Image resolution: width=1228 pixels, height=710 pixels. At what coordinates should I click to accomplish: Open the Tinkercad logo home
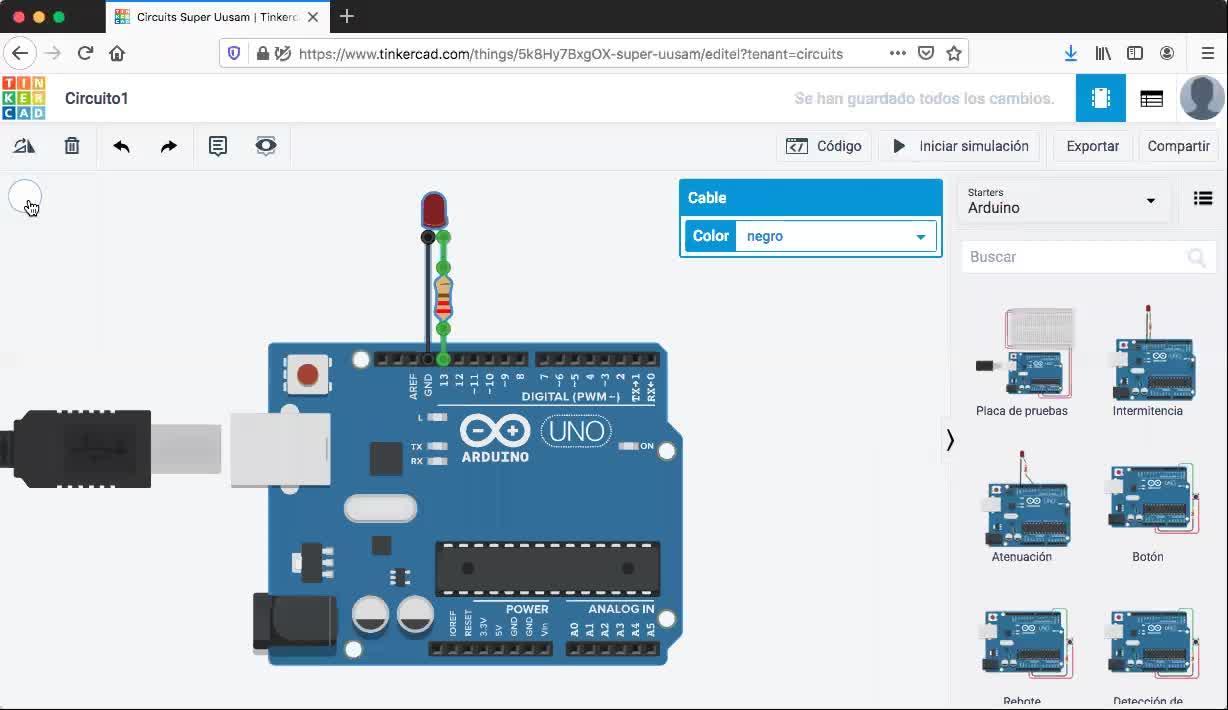pos(24,98)
